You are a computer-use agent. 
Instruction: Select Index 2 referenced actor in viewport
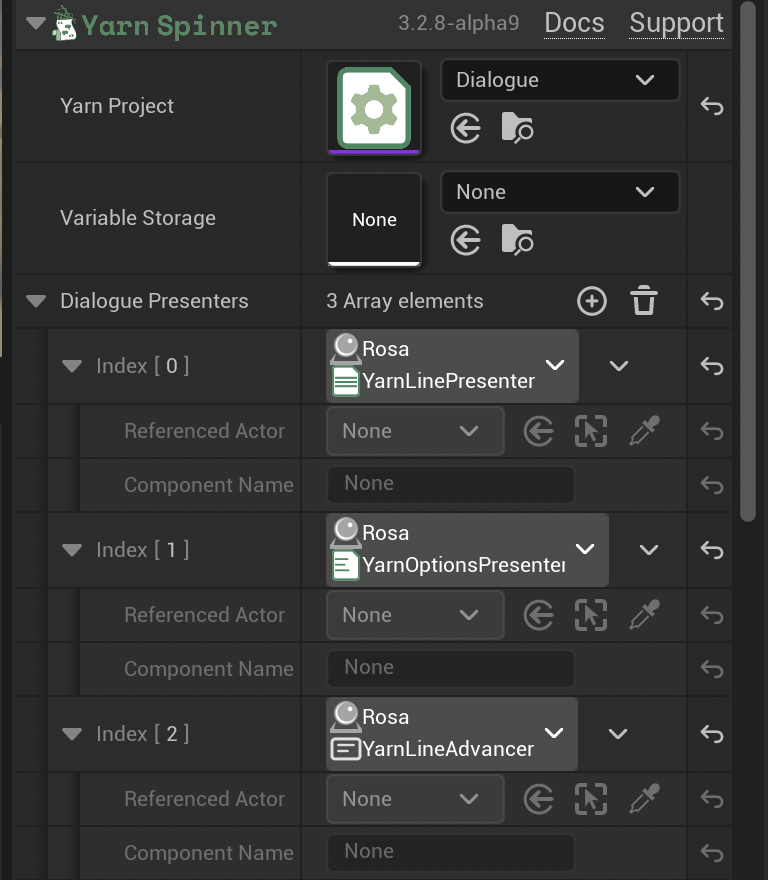click(591, 800)
